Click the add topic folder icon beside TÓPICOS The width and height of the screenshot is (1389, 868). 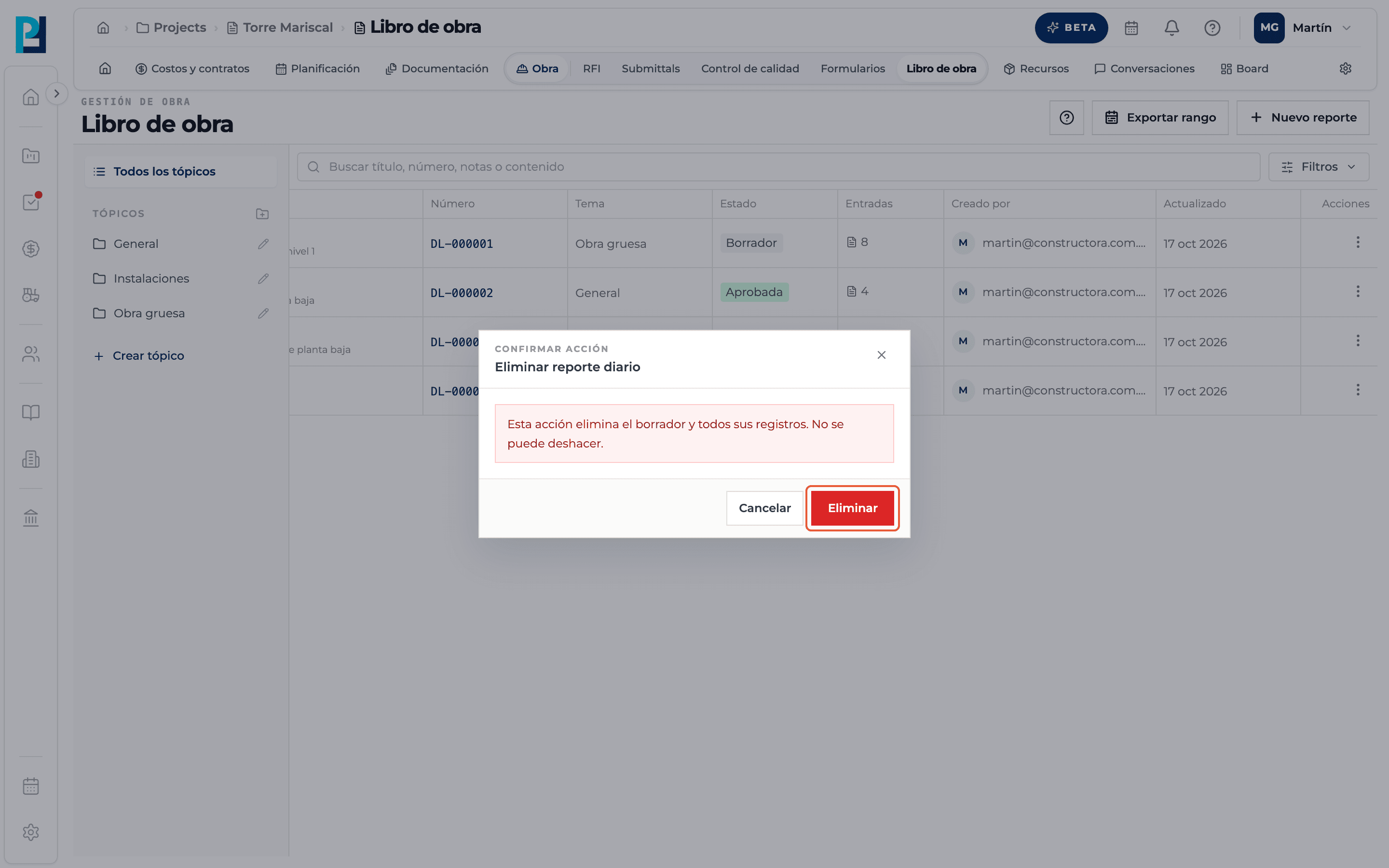click(262, 214)
